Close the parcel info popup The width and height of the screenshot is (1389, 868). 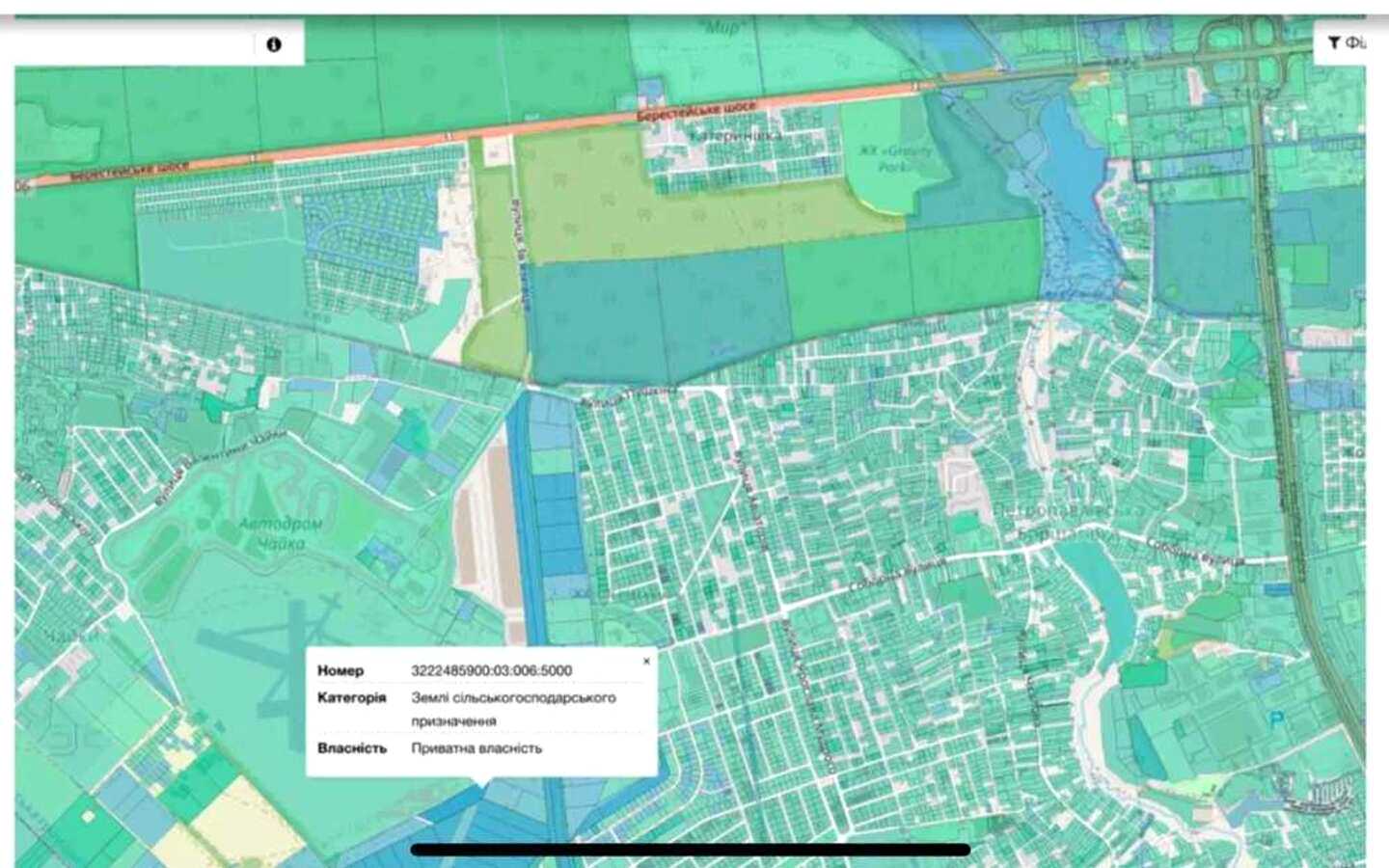point(646,661)
